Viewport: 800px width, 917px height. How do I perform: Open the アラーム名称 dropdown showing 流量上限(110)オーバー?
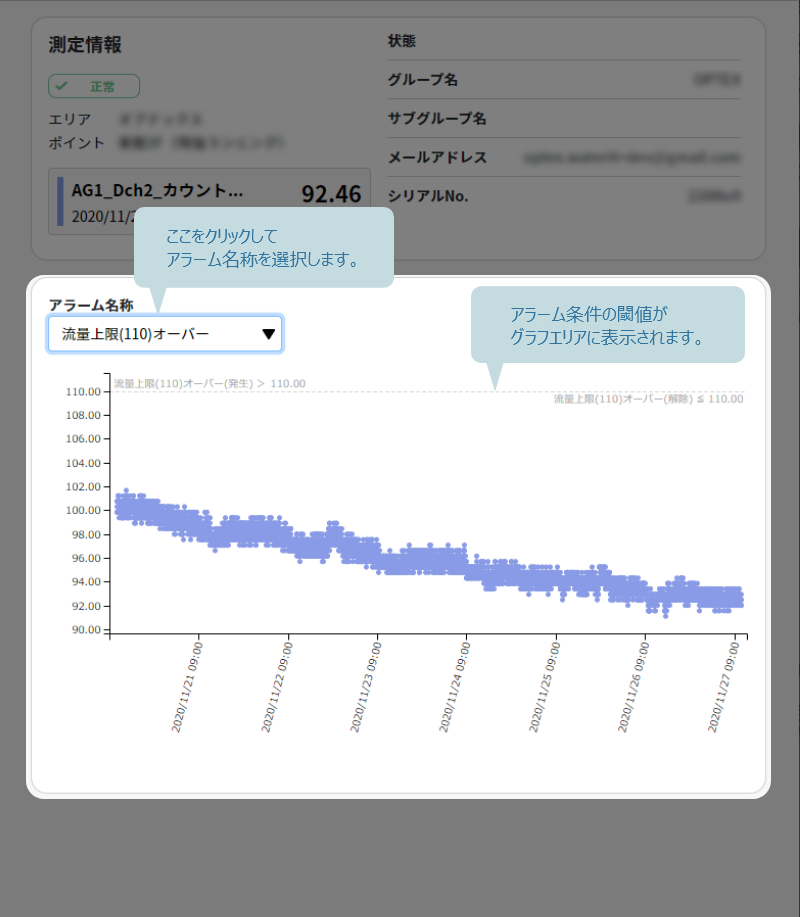click(165, 334)
